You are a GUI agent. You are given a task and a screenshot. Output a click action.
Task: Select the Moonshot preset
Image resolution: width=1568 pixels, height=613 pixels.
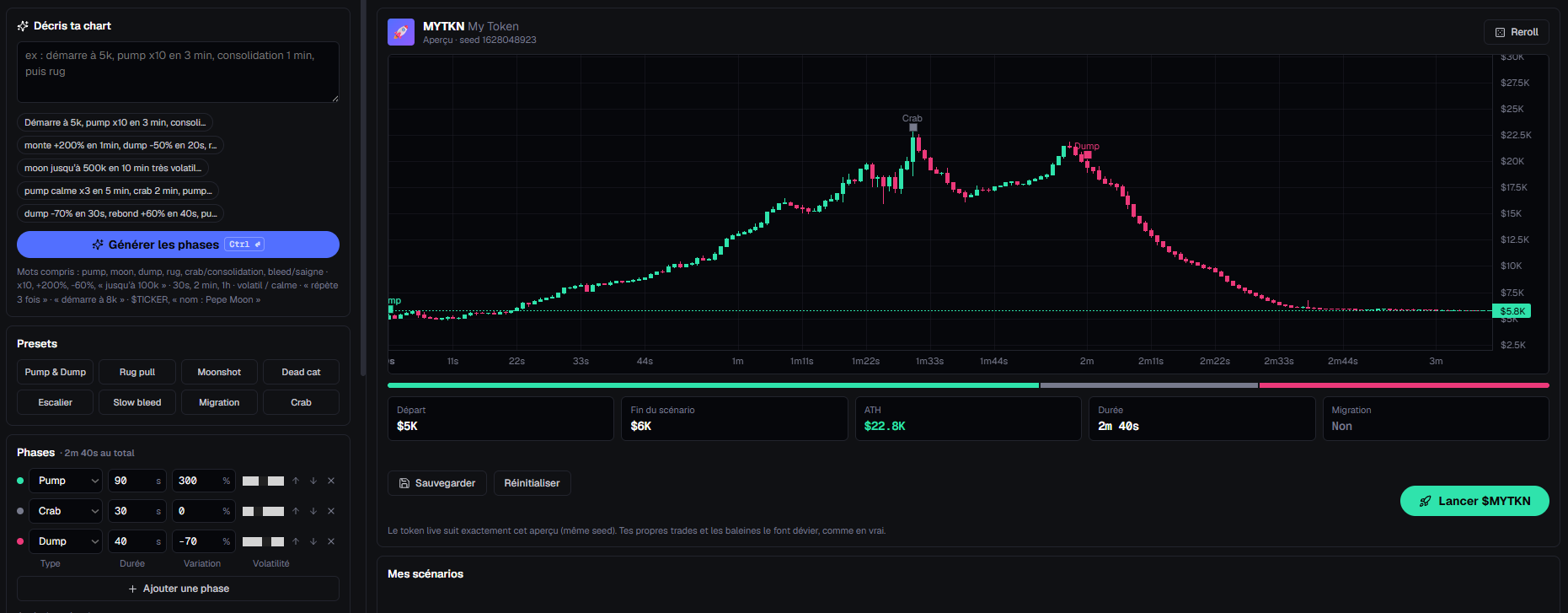[x=219, y=372]
